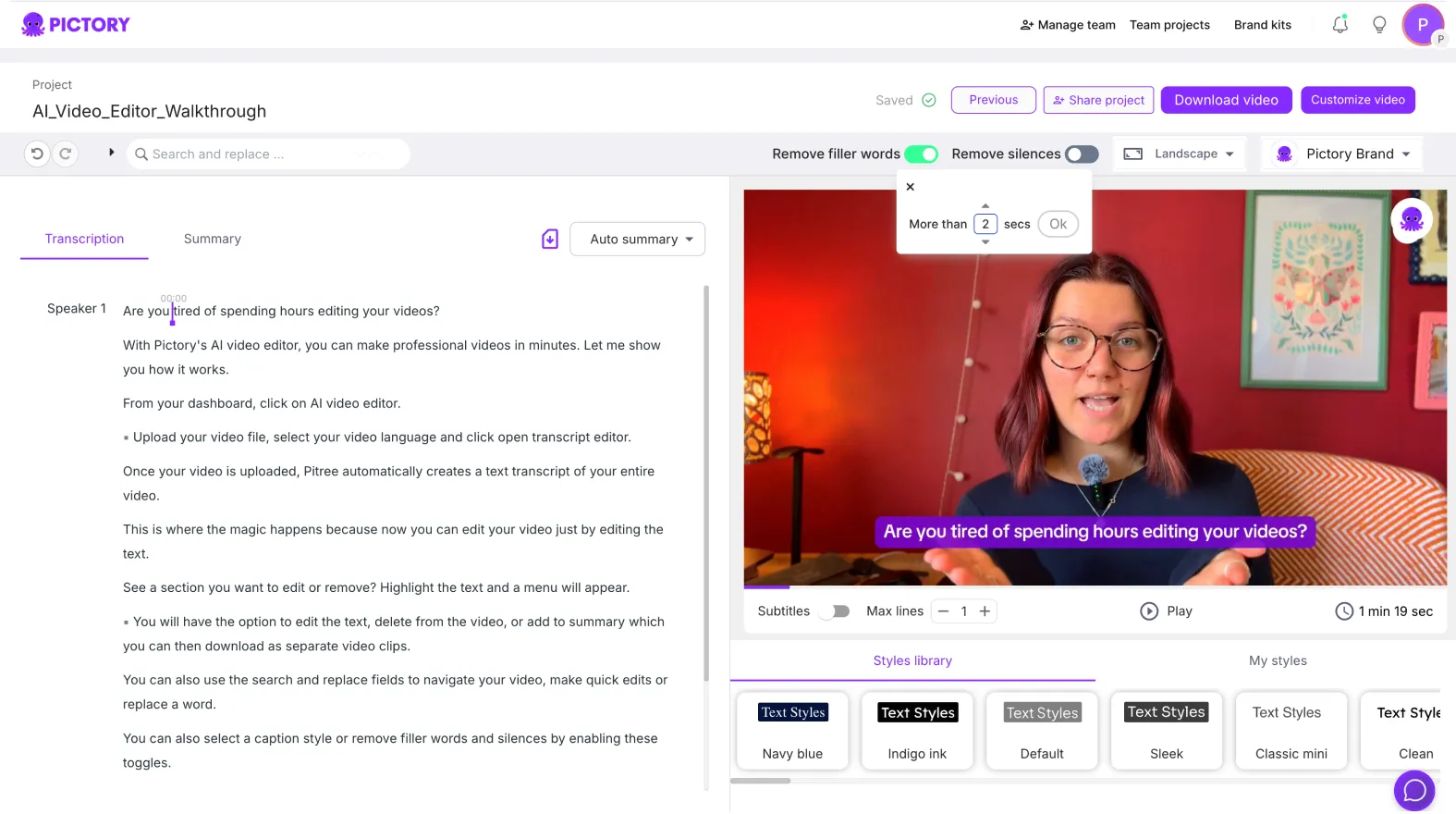Switch to the My styles tab
Image resolution: width=1456 pixels, height=814 pixels.
point(1277,660)
